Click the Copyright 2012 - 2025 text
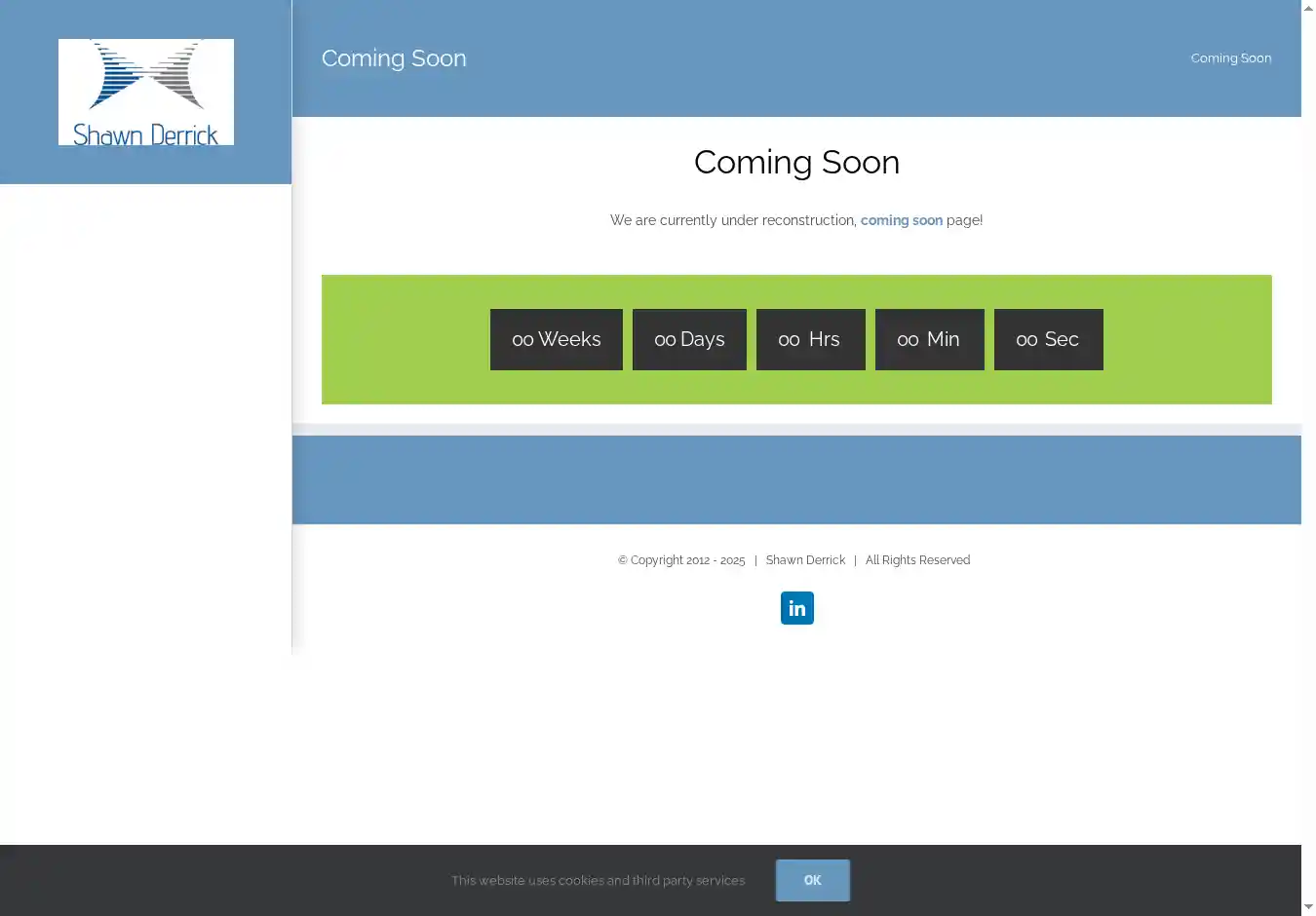Viewport: 1316px width, 916px height. pyautogui.click(x=681, y=560)
